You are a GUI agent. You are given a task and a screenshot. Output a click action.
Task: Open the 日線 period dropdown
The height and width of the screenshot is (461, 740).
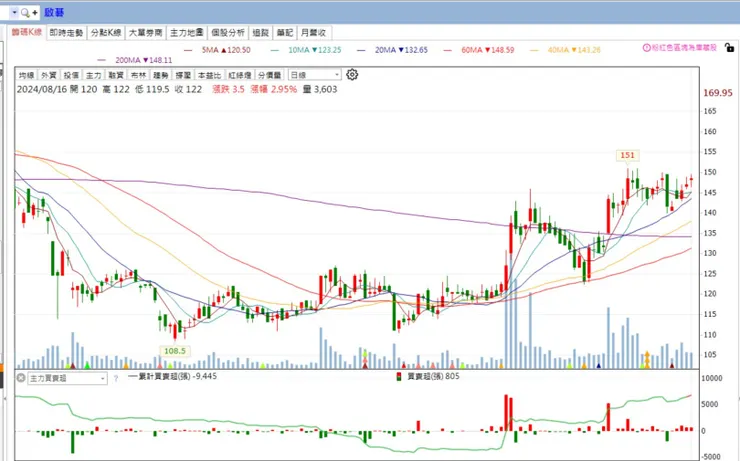tap(315, 75)
